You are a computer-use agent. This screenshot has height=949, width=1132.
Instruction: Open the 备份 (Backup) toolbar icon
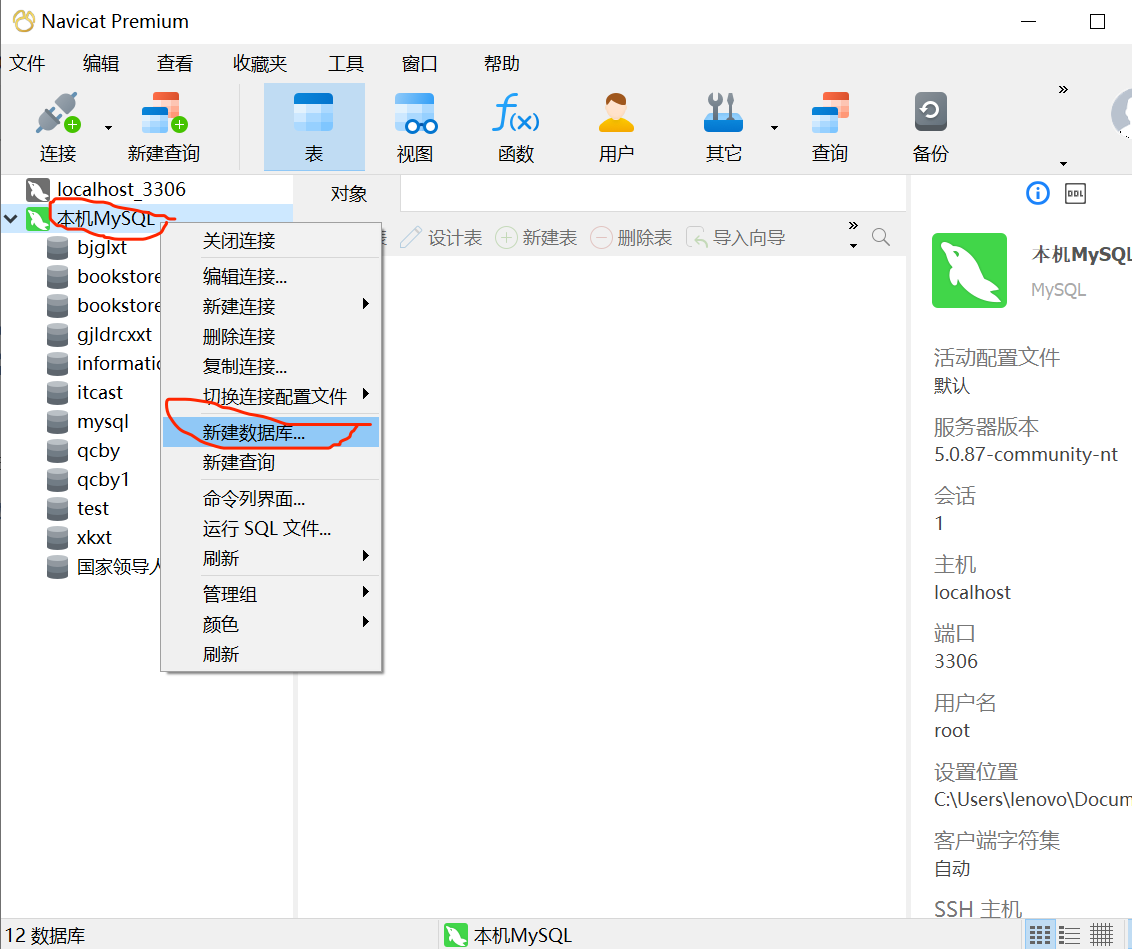click(930, 125)
